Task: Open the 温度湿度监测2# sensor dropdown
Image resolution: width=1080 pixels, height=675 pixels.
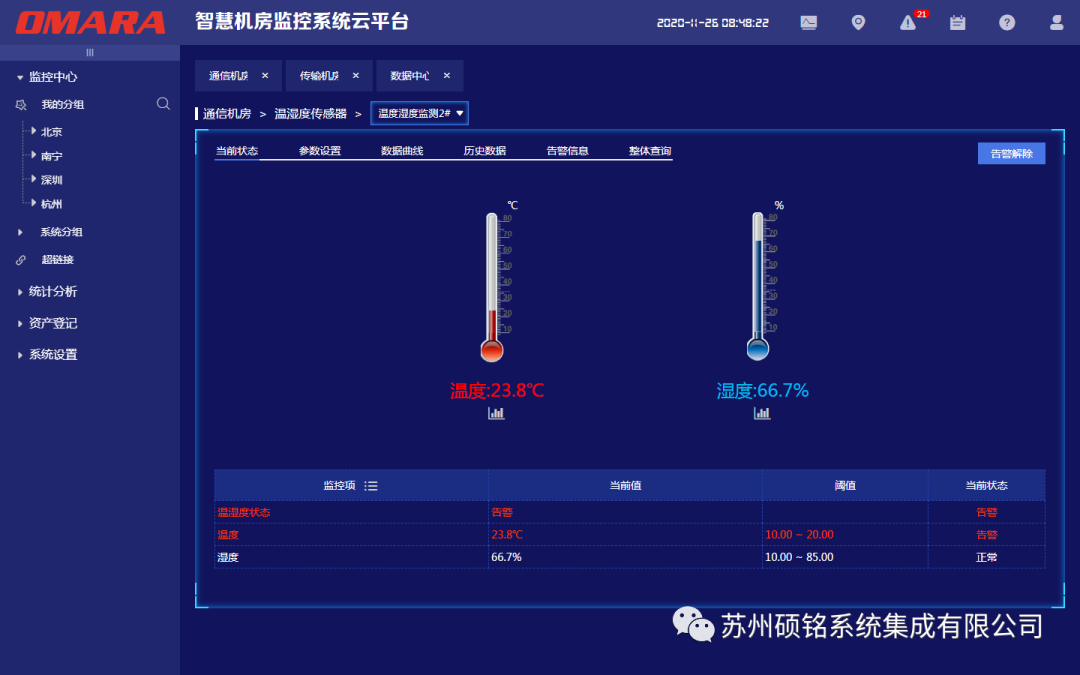Action: coord(420,113)
